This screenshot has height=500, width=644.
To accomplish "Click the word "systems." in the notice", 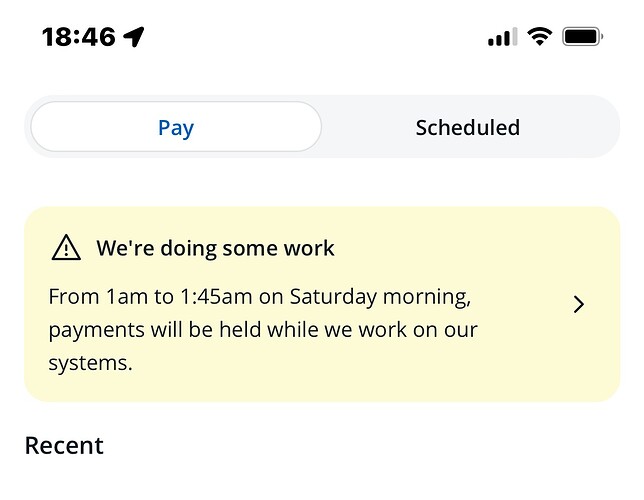I will [x=90, y=362].
